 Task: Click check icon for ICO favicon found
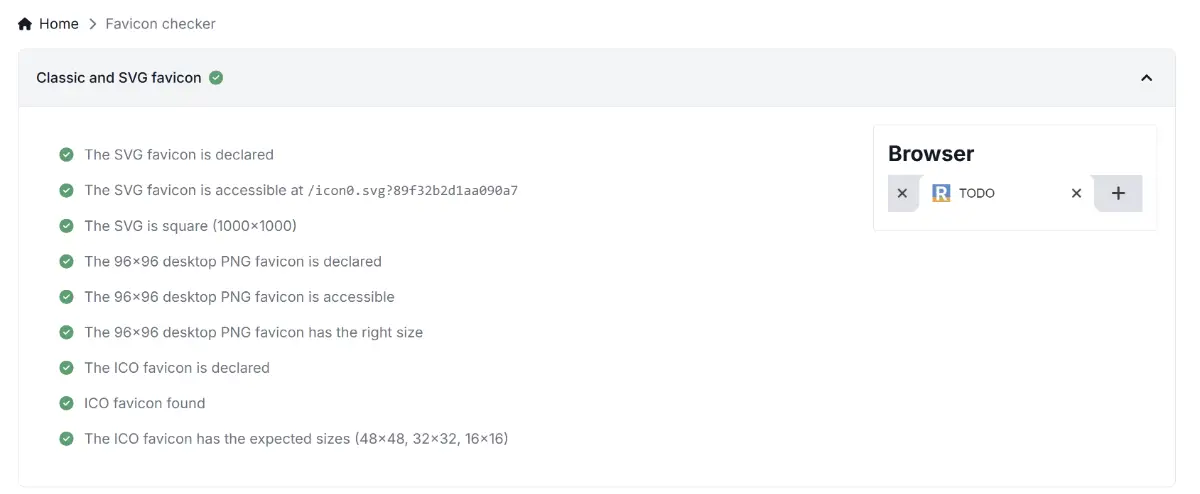pyautogui.click(x=66, y=403)
